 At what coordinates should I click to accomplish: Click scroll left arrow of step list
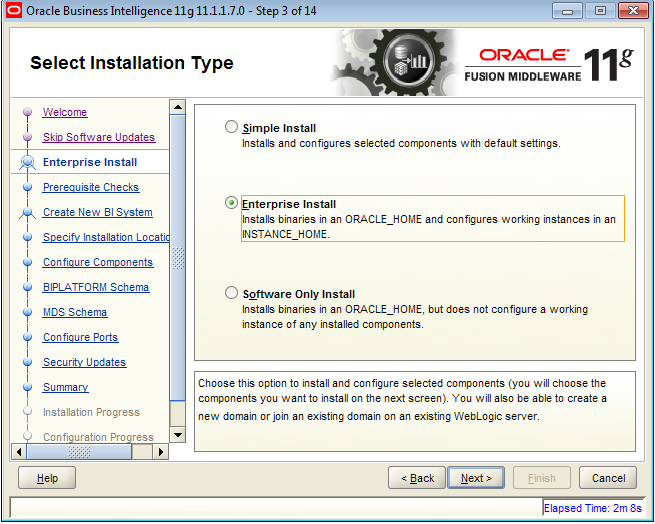tap(19, 452)
